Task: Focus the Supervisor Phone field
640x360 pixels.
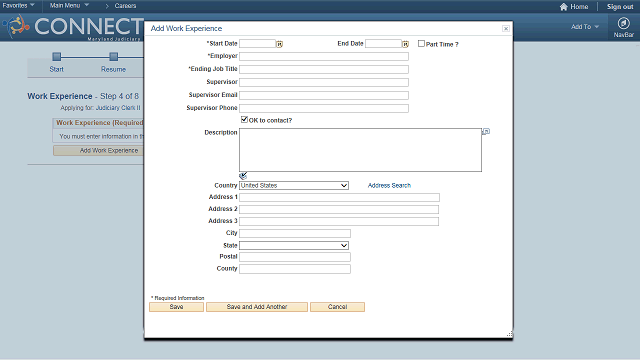Action: click(324, 109)
